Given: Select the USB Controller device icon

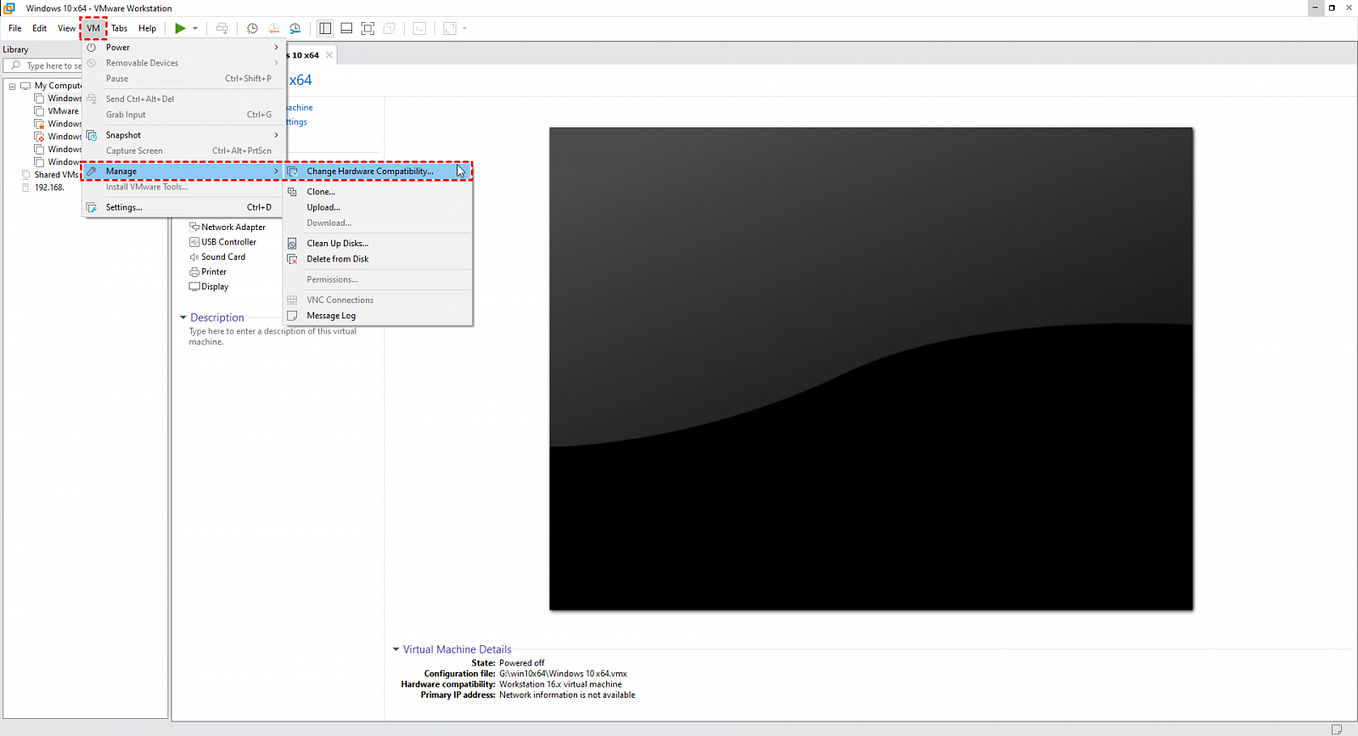Looking at the screenshot, I should [x=194, y=242].
